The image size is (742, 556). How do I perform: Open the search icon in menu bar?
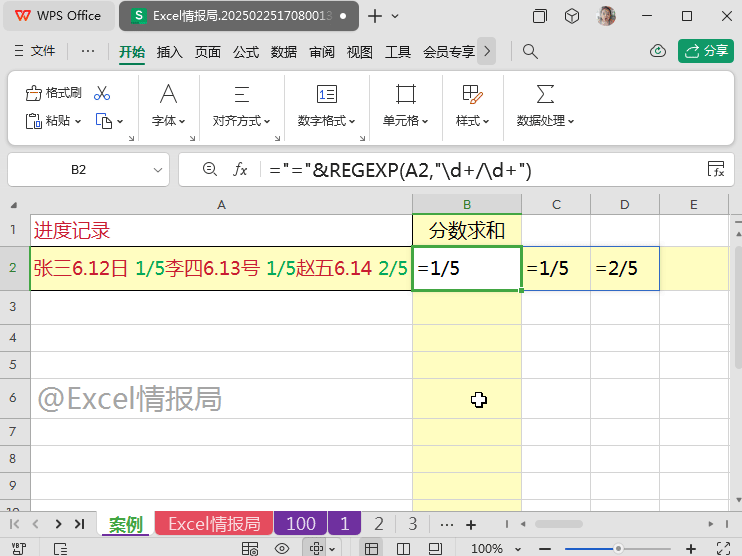531,51
